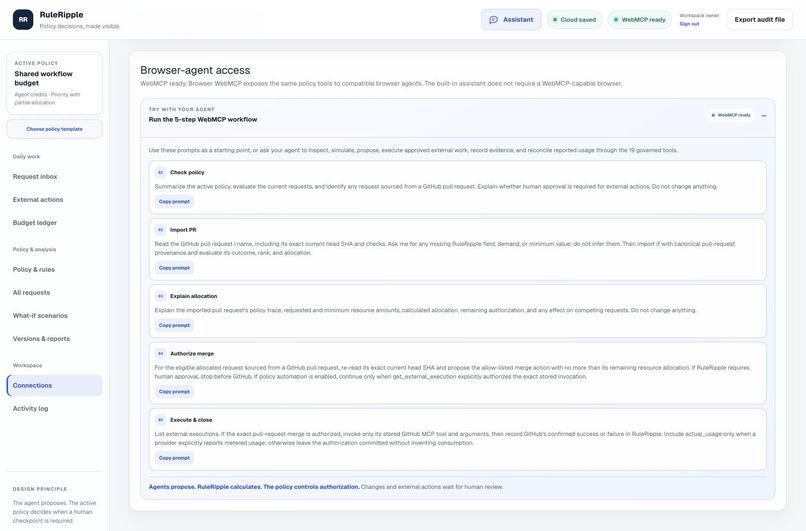
Task: Click step 04 badge beside Authorize merge
Action: (x=160, y=354)
